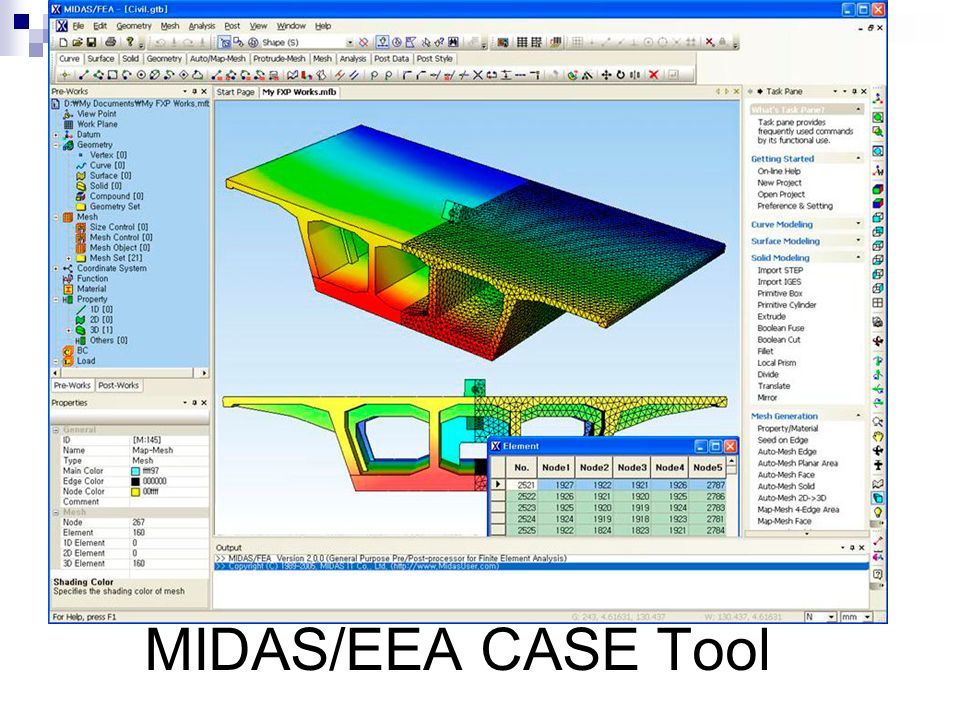
Task: Click the Open folder toolbar icon
Action: pos(77,42)
